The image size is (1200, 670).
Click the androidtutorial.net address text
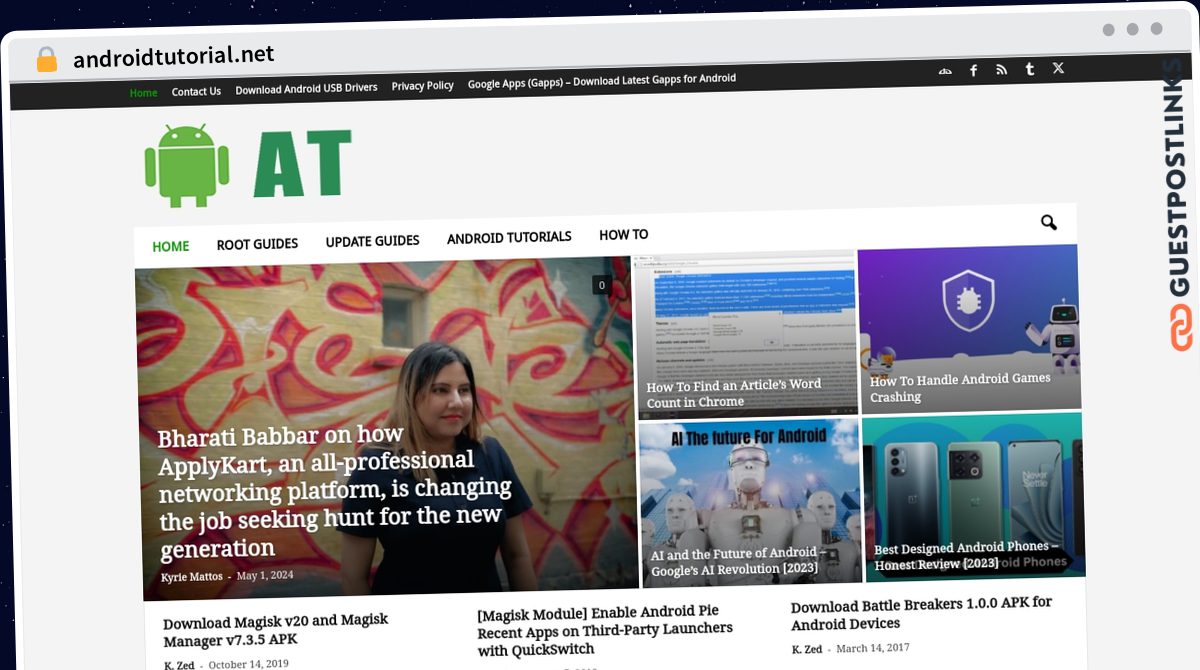(x=173, y=56)
